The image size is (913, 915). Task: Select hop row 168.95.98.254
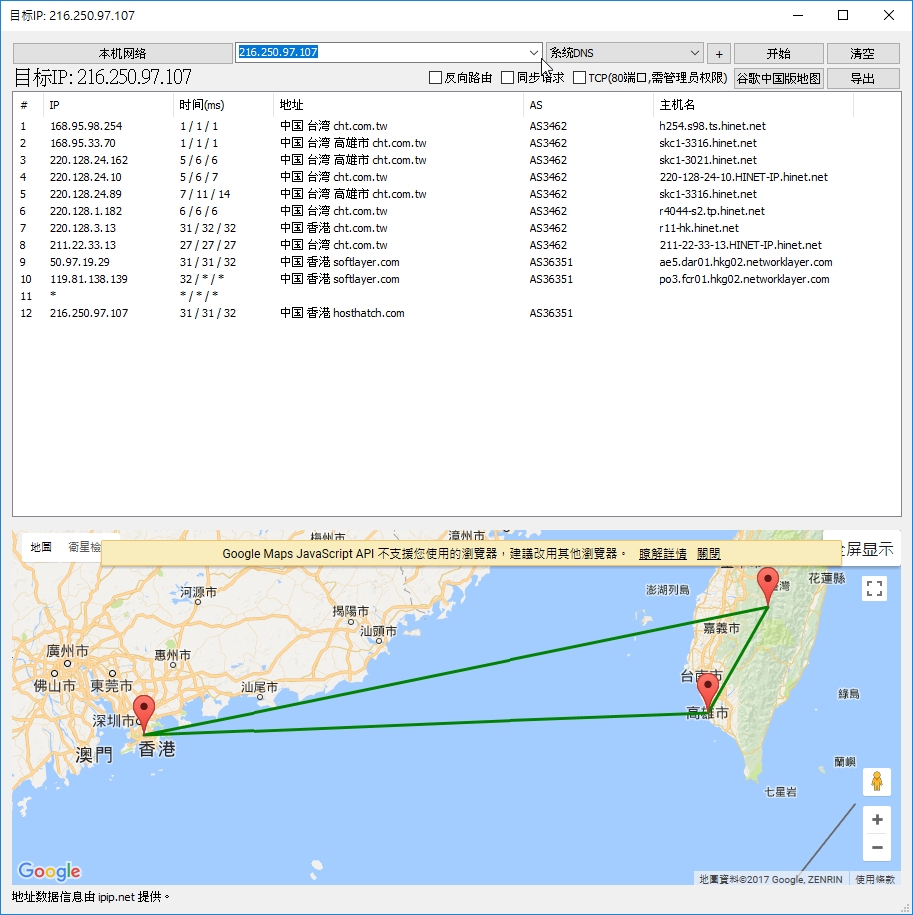(457, 126)
